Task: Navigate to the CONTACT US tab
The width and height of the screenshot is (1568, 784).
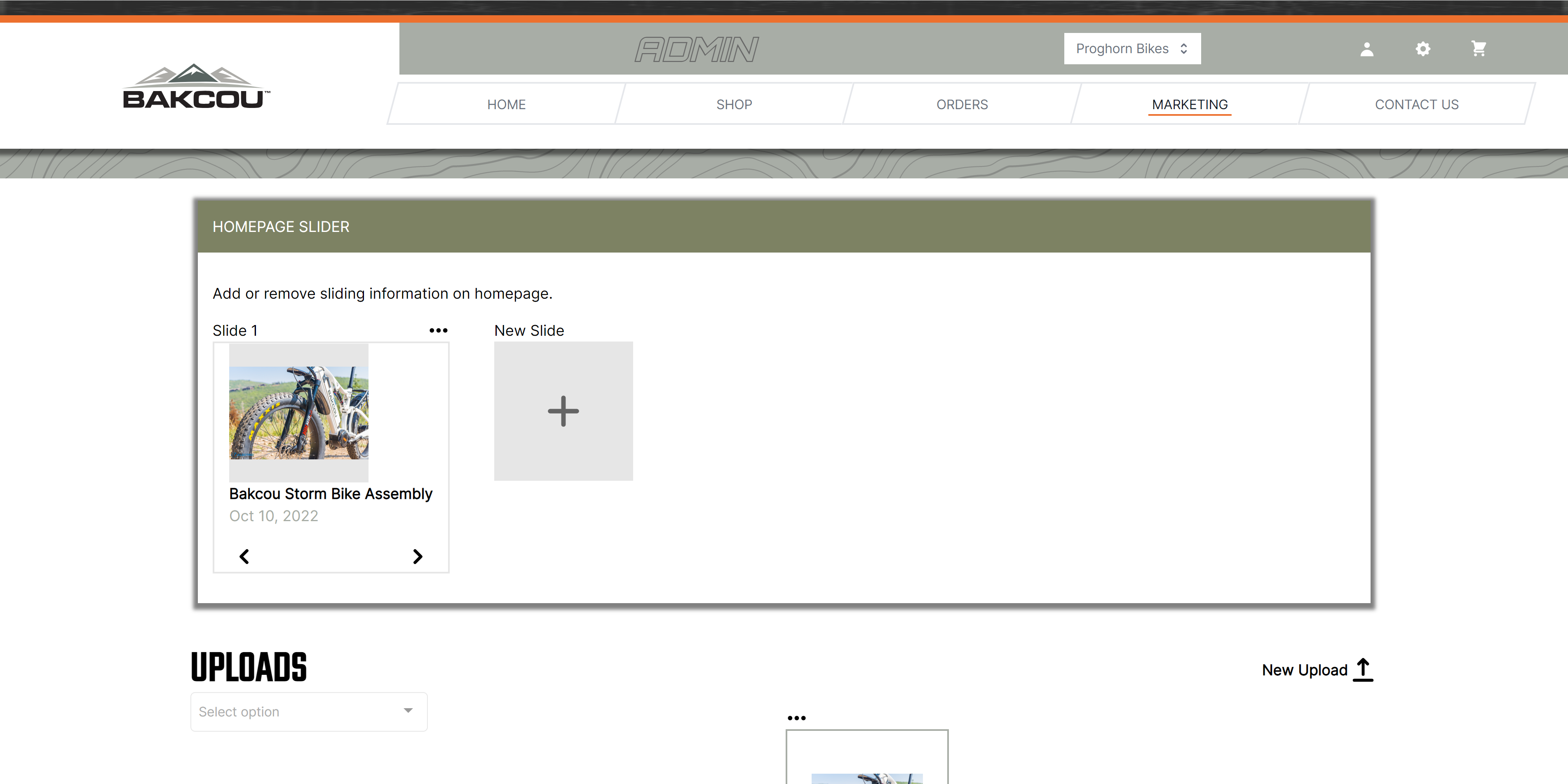Action: [x=1416, y=105]
